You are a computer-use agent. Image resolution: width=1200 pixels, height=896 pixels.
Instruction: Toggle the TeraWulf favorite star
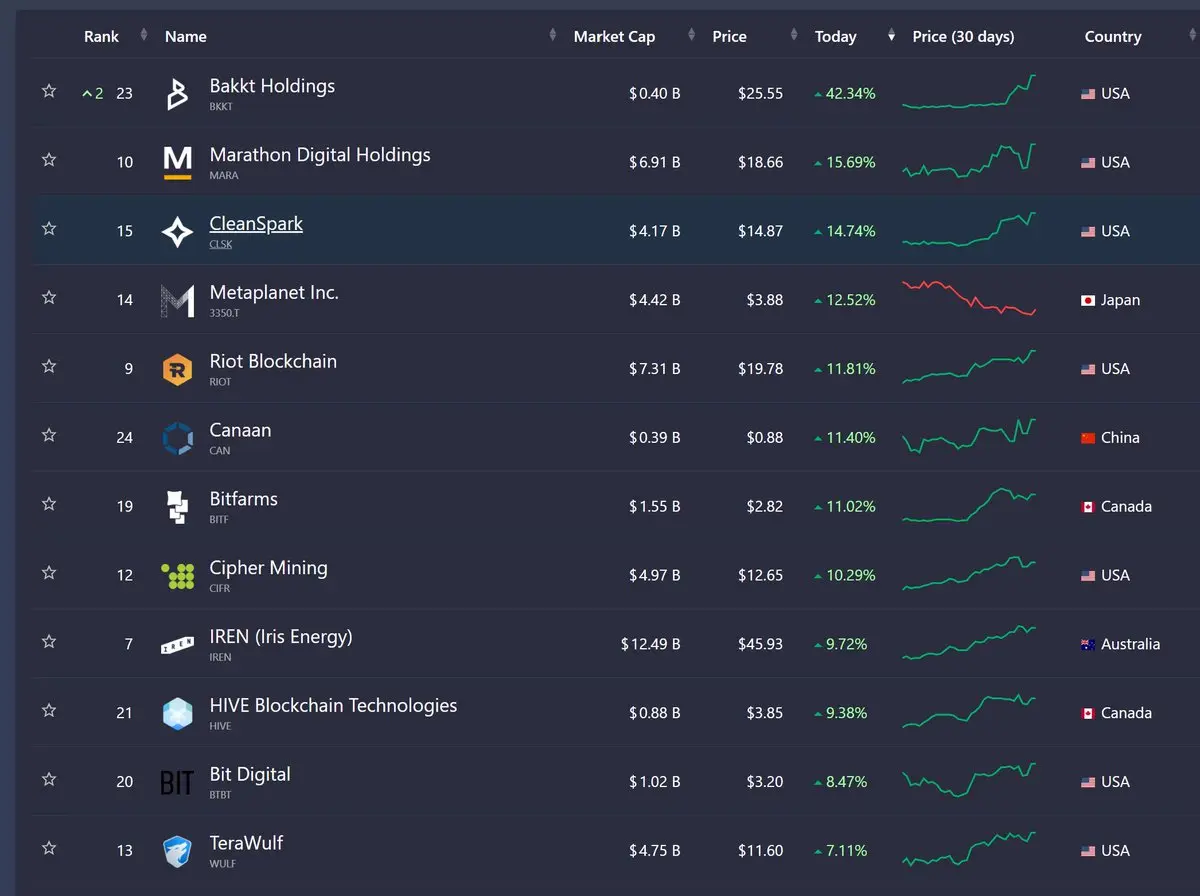pyautogui.click(x=48, y=848)
